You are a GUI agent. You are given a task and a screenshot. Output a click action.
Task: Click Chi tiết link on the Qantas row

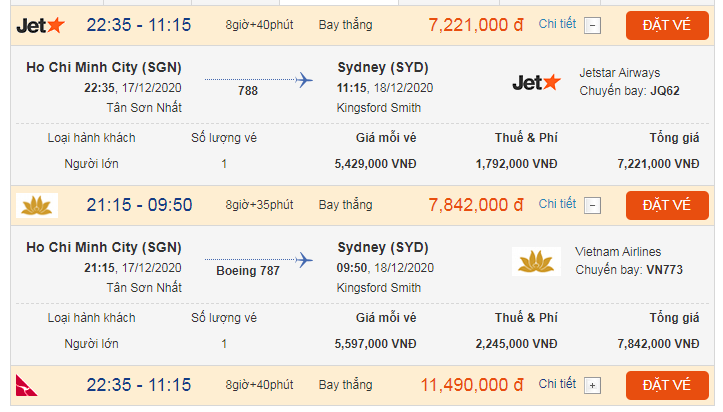pyautogui.click(x=557, y=384)
